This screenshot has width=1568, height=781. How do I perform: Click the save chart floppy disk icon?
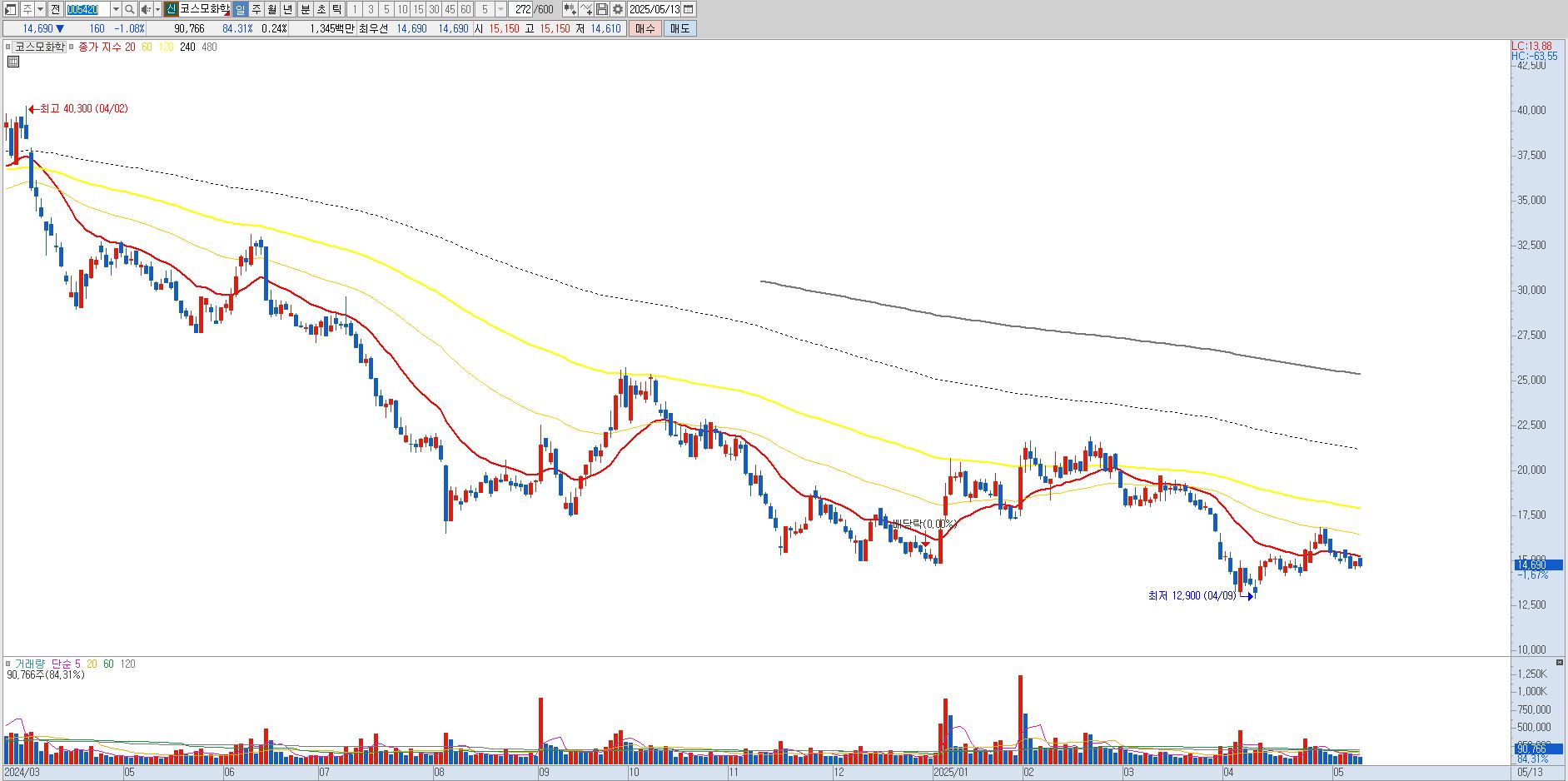(x=602, y=9)
